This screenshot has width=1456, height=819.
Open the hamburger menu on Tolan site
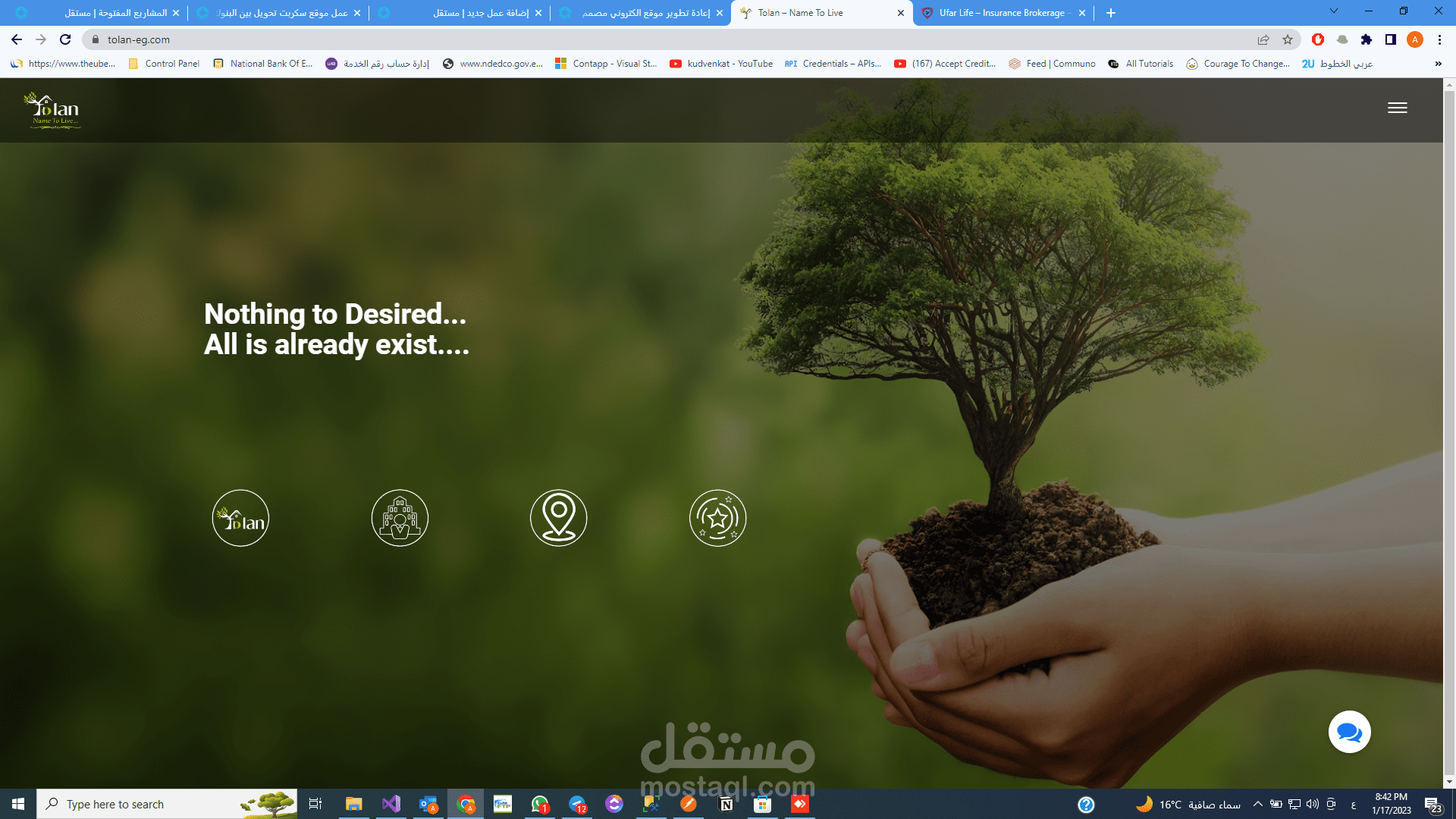click(x=1397, y=108)
